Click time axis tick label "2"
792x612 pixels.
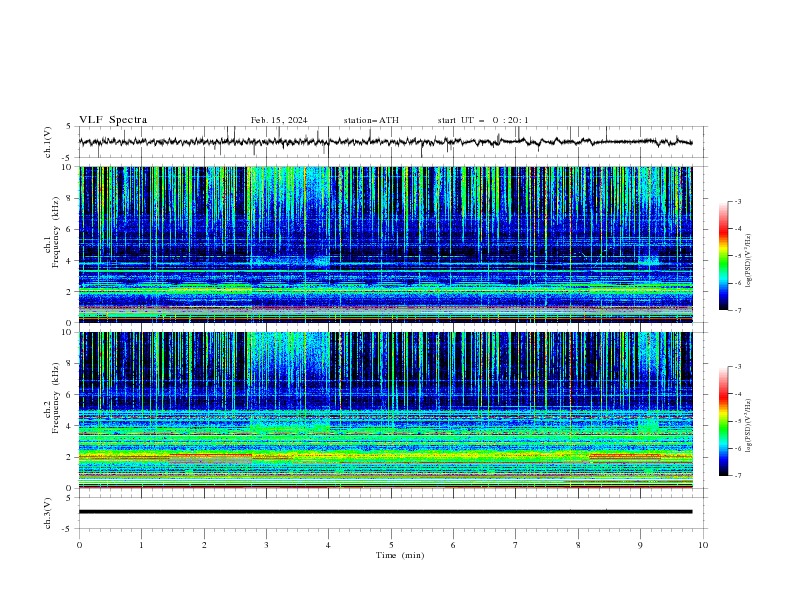(204, 545)
